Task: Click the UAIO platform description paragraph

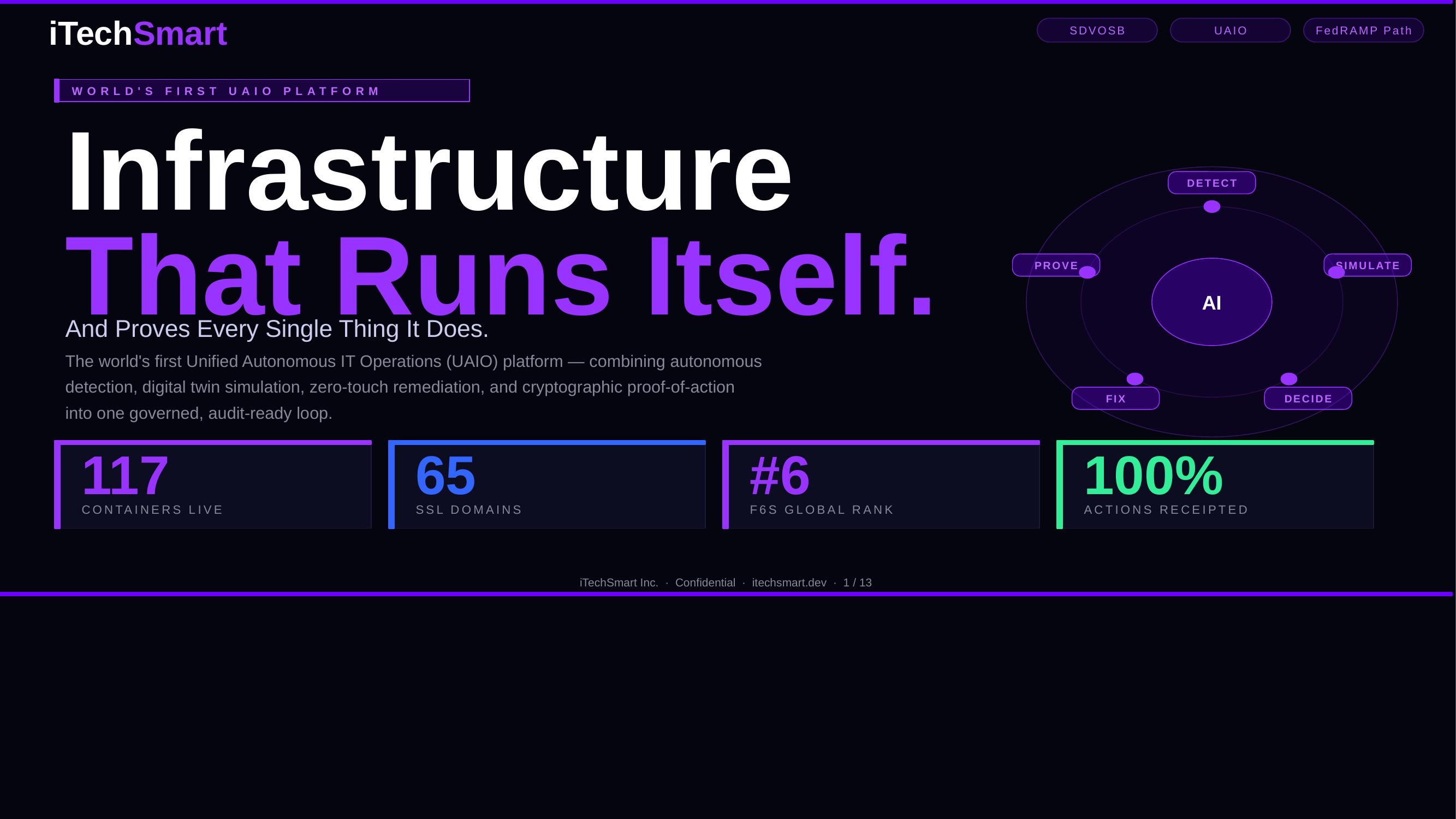Action: (x=414, y=387)
